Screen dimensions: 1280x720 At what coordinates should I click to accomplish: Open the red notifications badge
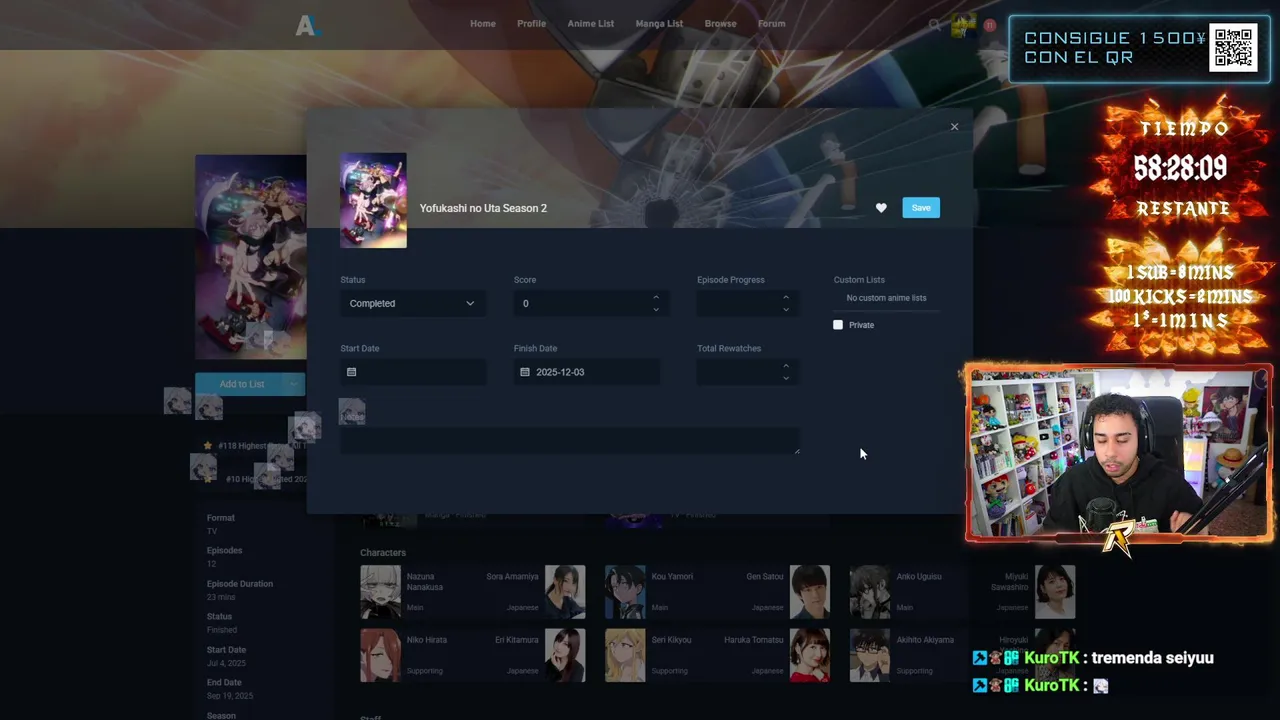click(x=989, y=25)
